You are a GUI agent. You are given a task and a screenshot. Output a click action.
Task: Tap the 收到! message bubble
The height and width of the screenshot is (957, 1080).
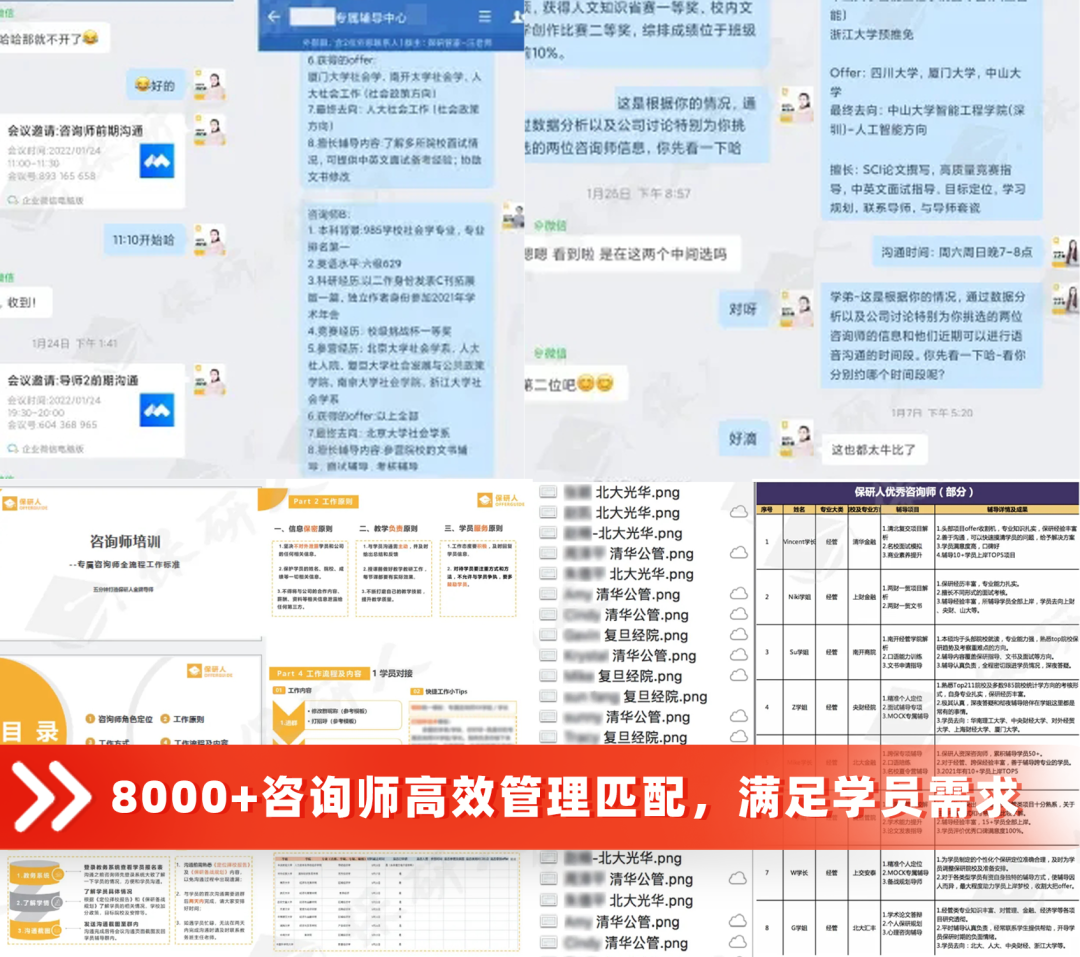pyautogui.click(x=24, y=302)
